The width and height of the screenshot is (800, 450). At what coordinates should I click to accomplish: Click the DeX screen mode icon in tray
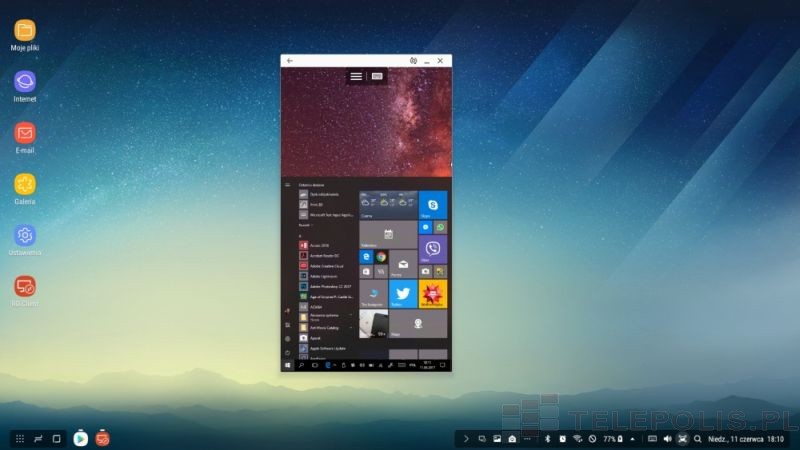tap(682, 439)
